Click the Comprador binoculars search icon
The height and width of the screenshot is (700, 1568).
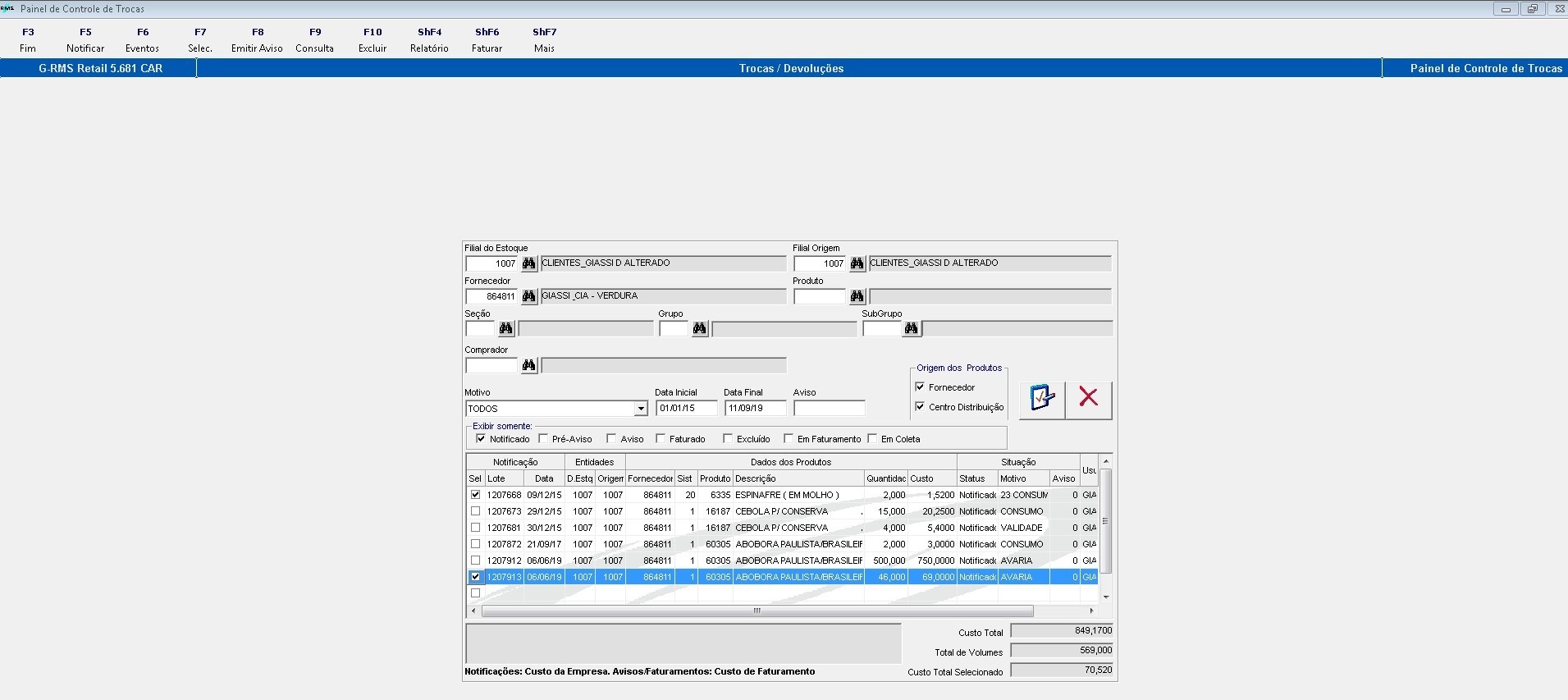click(528, 365)
